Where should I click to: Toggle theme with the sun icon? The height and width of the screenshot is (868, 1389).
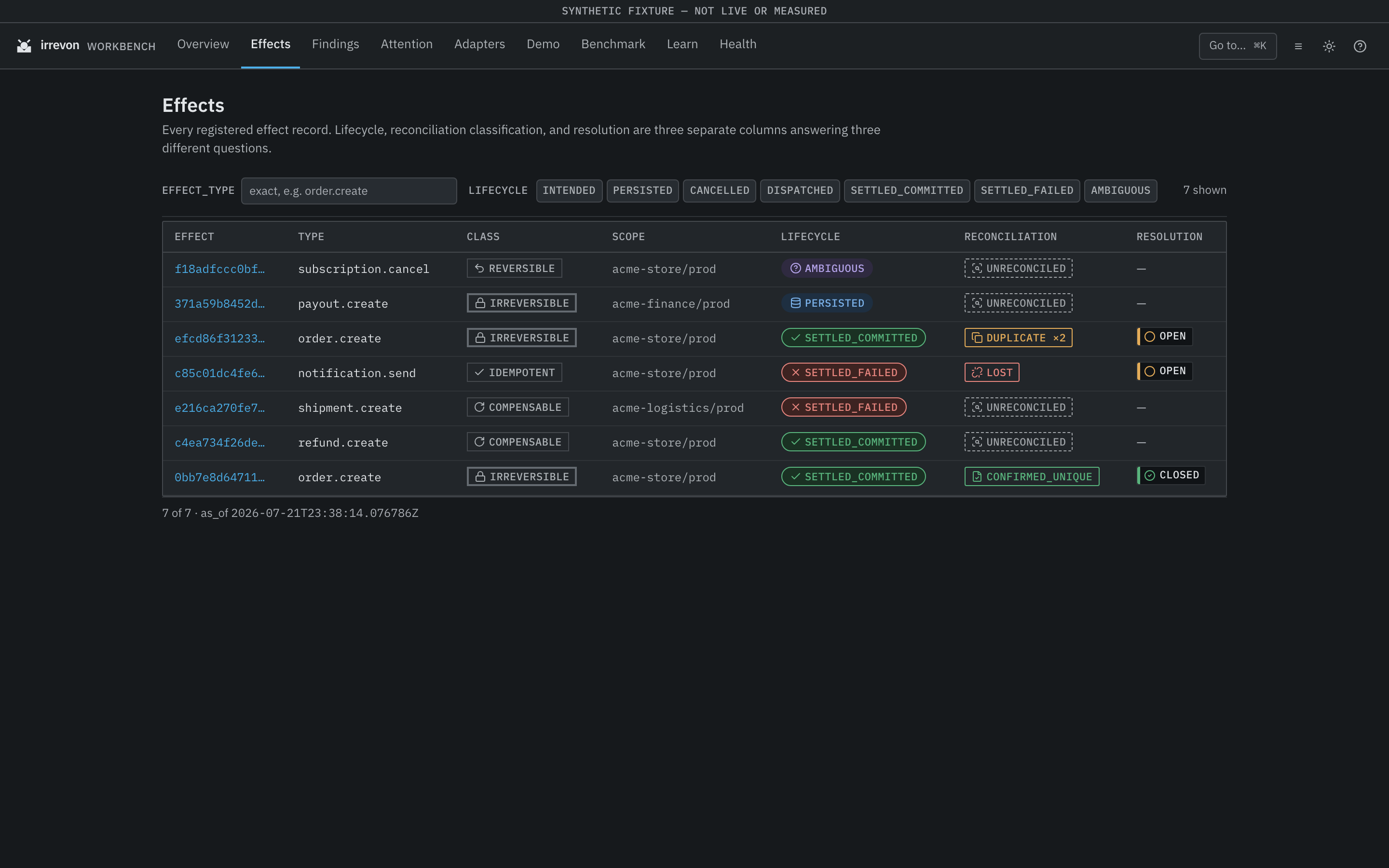pyautogui.click(x=1329, y=46)
